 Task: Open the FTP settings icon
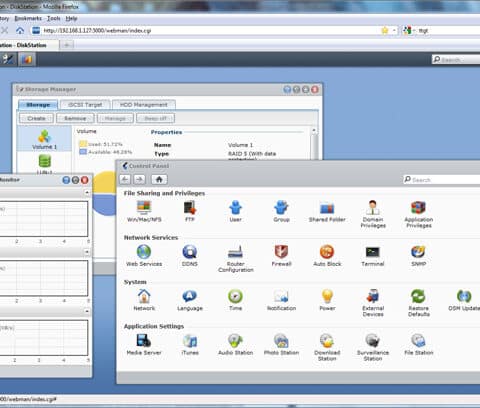pos(190,211)
